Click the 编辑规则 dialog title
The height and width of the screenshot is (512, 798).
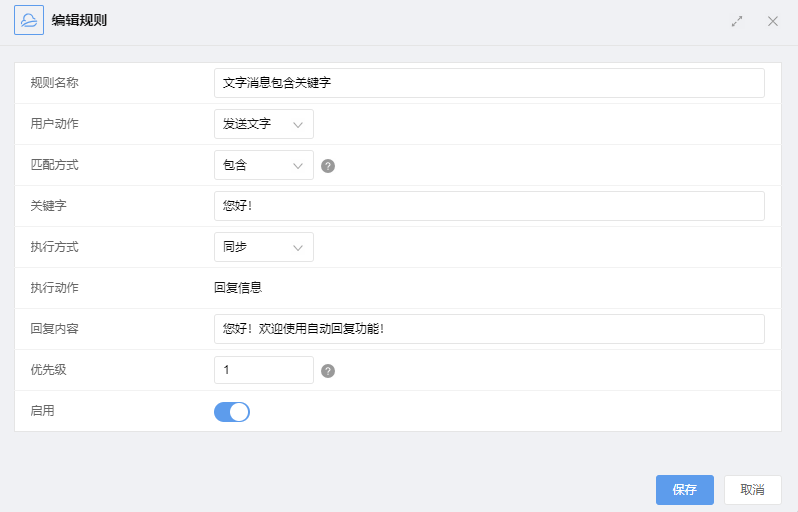coord(79,20)
